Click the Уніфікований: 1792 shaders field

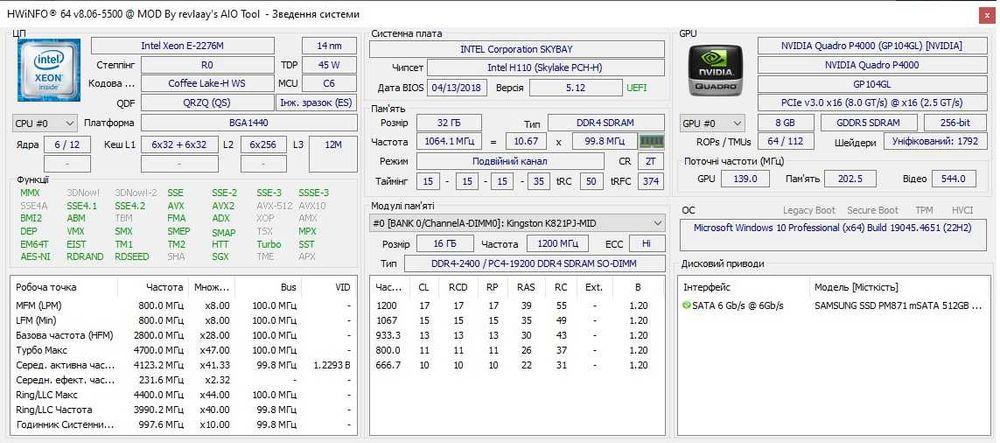tap(935, 142)
